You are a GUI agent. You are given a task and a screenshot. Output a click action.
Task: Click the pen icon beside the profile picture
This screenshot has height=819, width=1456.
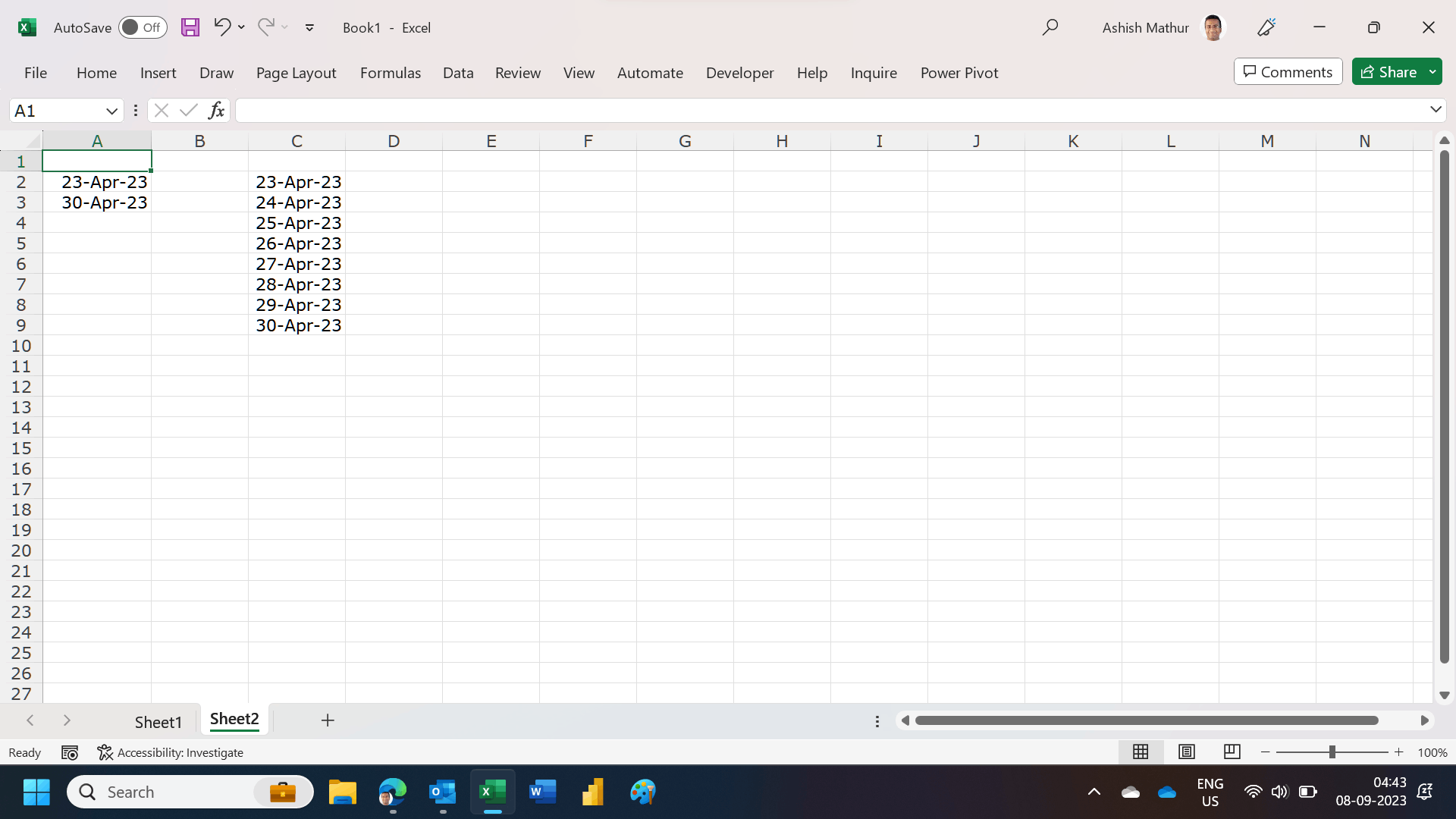coord(1266,27)
